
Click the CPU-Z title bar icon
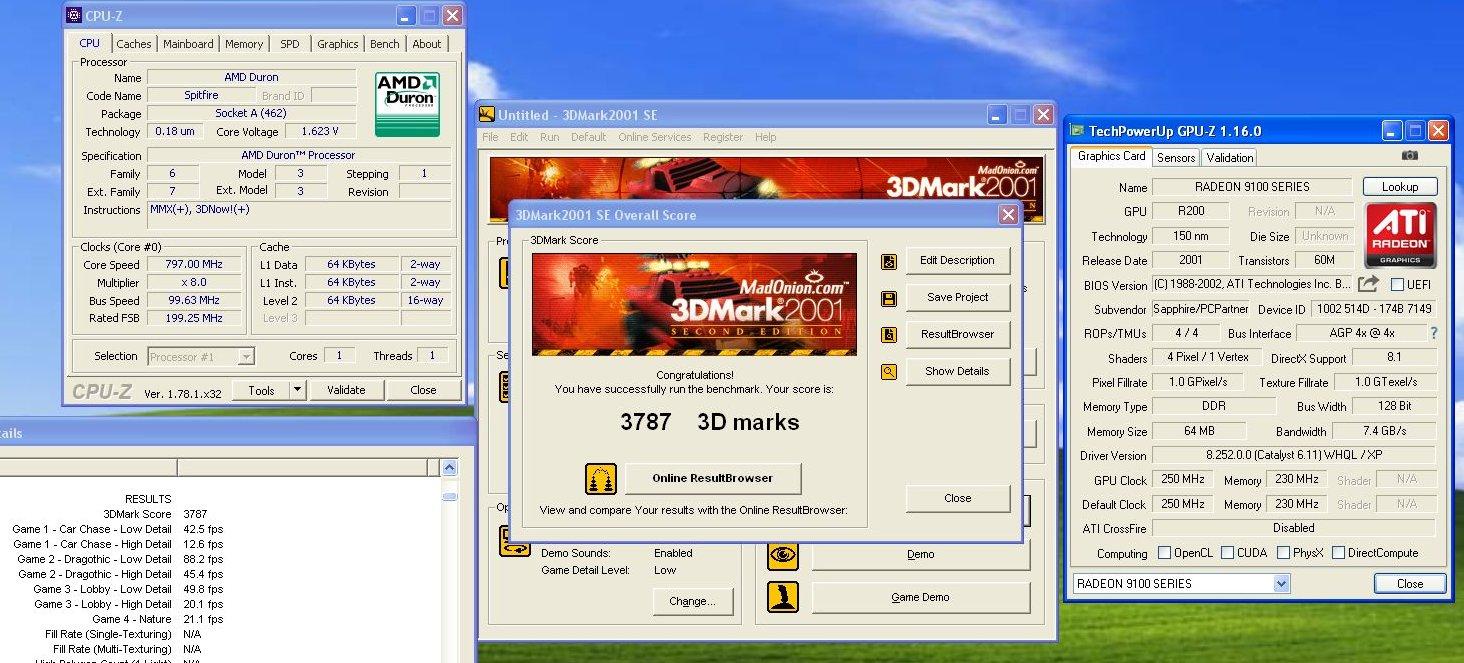[75, 16]
